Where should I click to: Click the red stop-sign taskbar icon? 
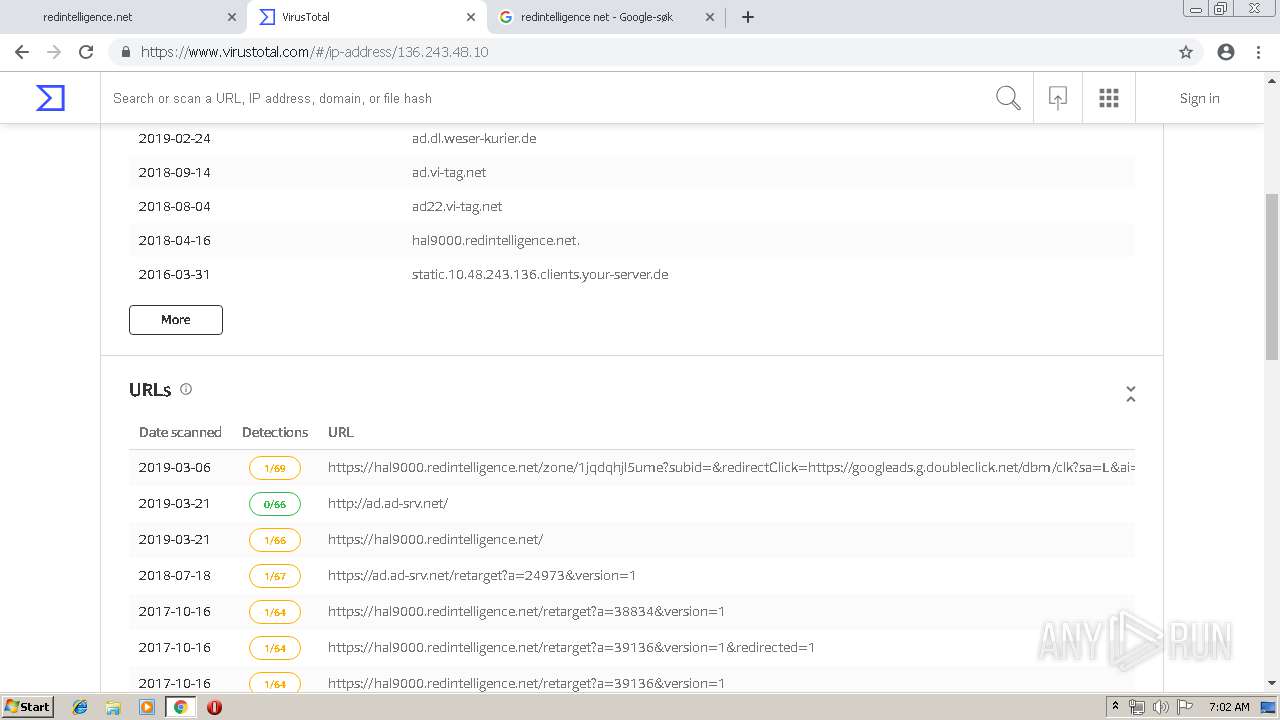[x=214, y=707]
